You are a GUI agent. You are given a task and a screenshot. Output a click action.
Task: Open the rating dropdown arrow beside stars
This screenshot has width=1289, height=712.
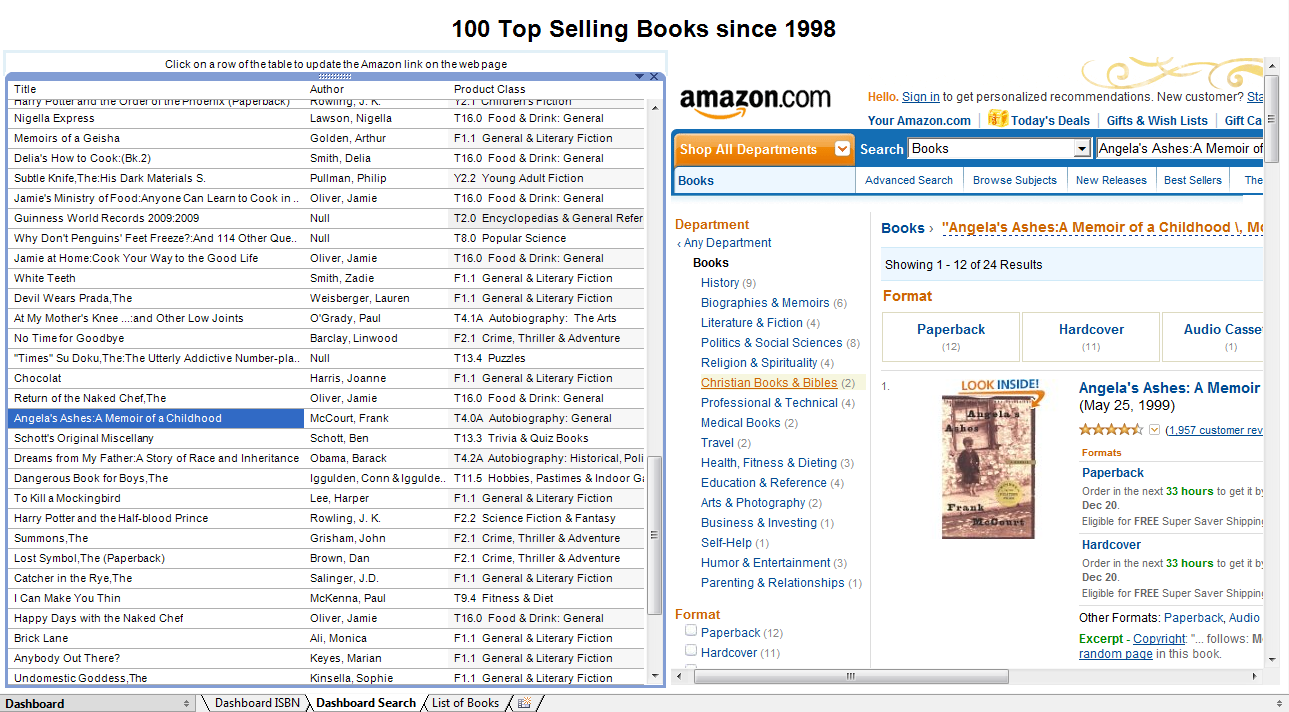1154,430
